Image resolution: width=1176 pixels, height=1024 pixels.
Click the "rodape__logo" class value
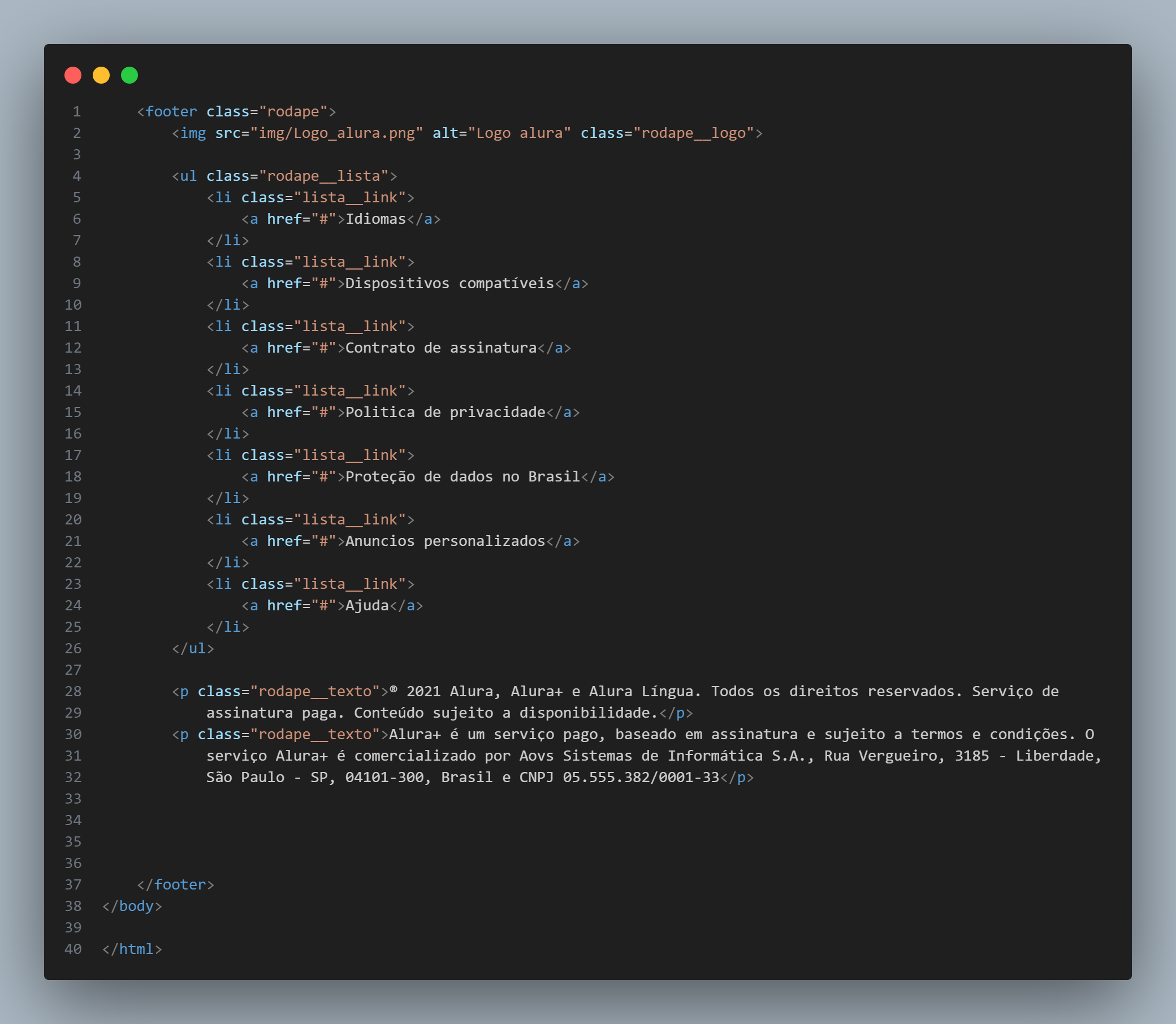(694, 133)
